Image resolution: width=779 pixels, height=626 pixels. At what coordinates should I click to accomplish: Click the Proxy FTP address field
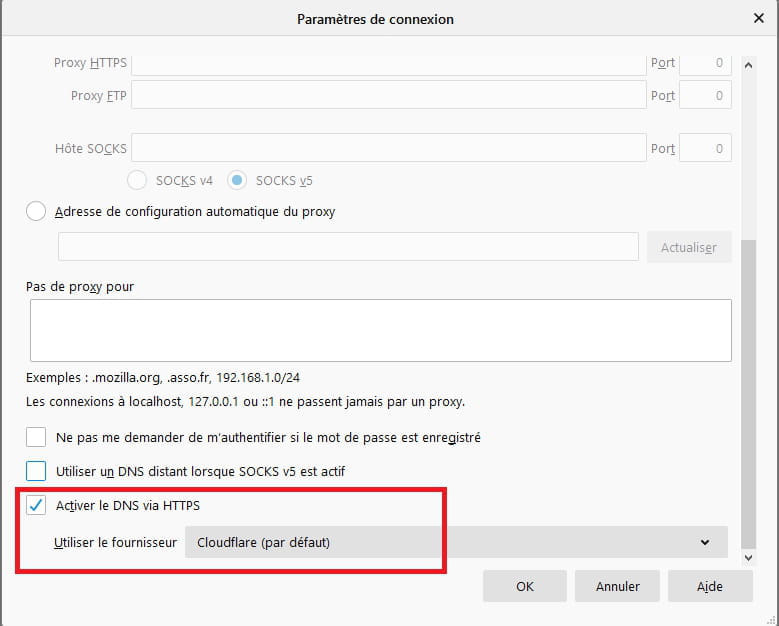coord(389,95)
